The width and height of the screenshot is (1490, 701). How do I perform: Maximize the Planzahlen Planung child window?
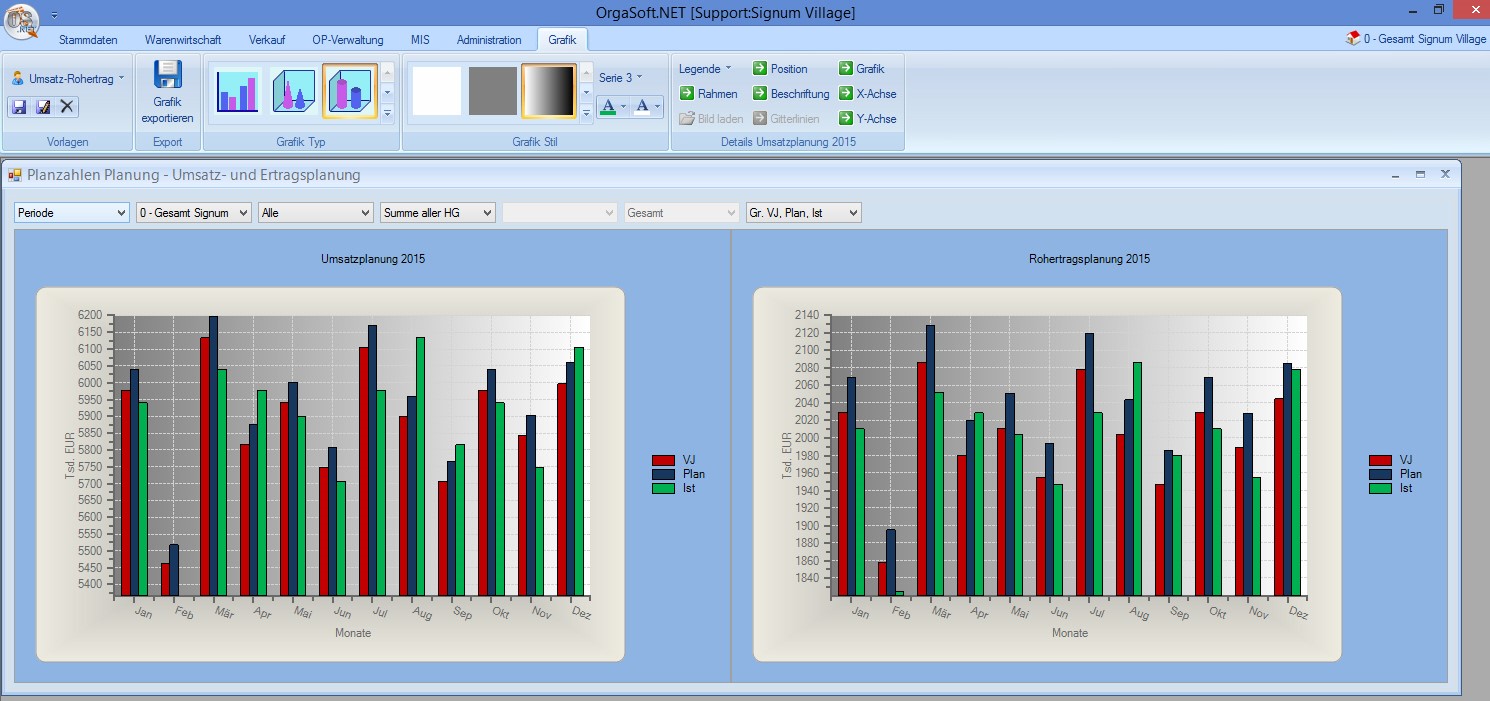(x=1420, y=174)
